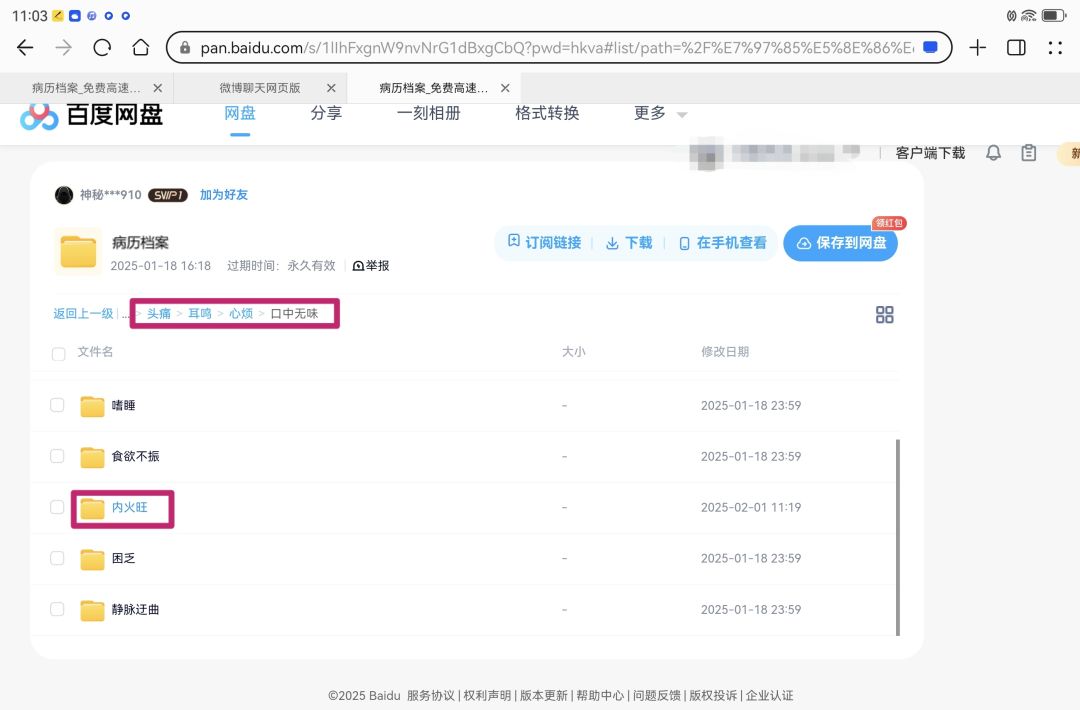Open the 版权投诉 footer link
1080x710 pixels.
(x=713, y=696)
